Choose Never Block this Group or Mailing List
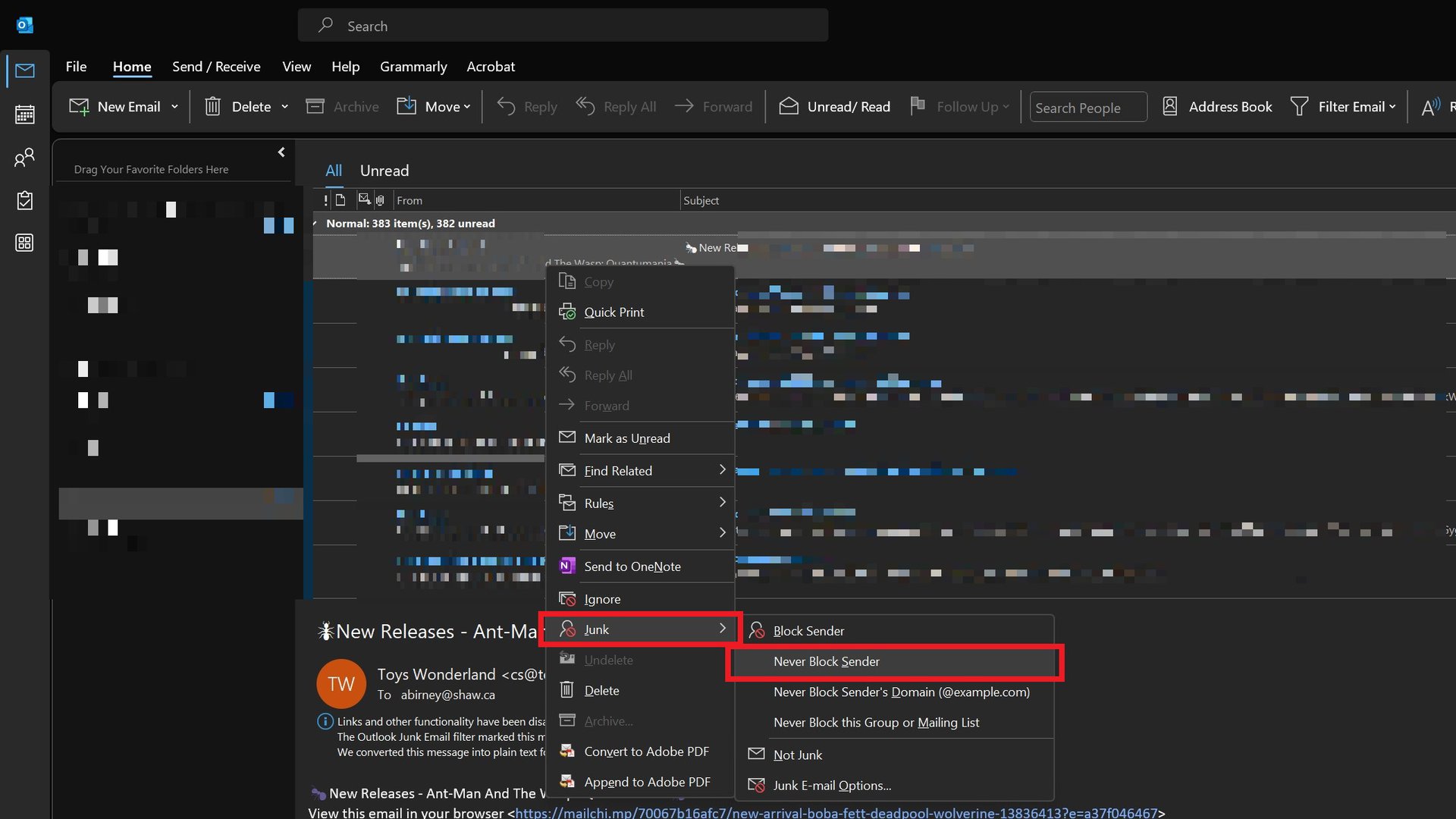The width and height of the screenshot is (1456, 819). (x=895, y=723)
